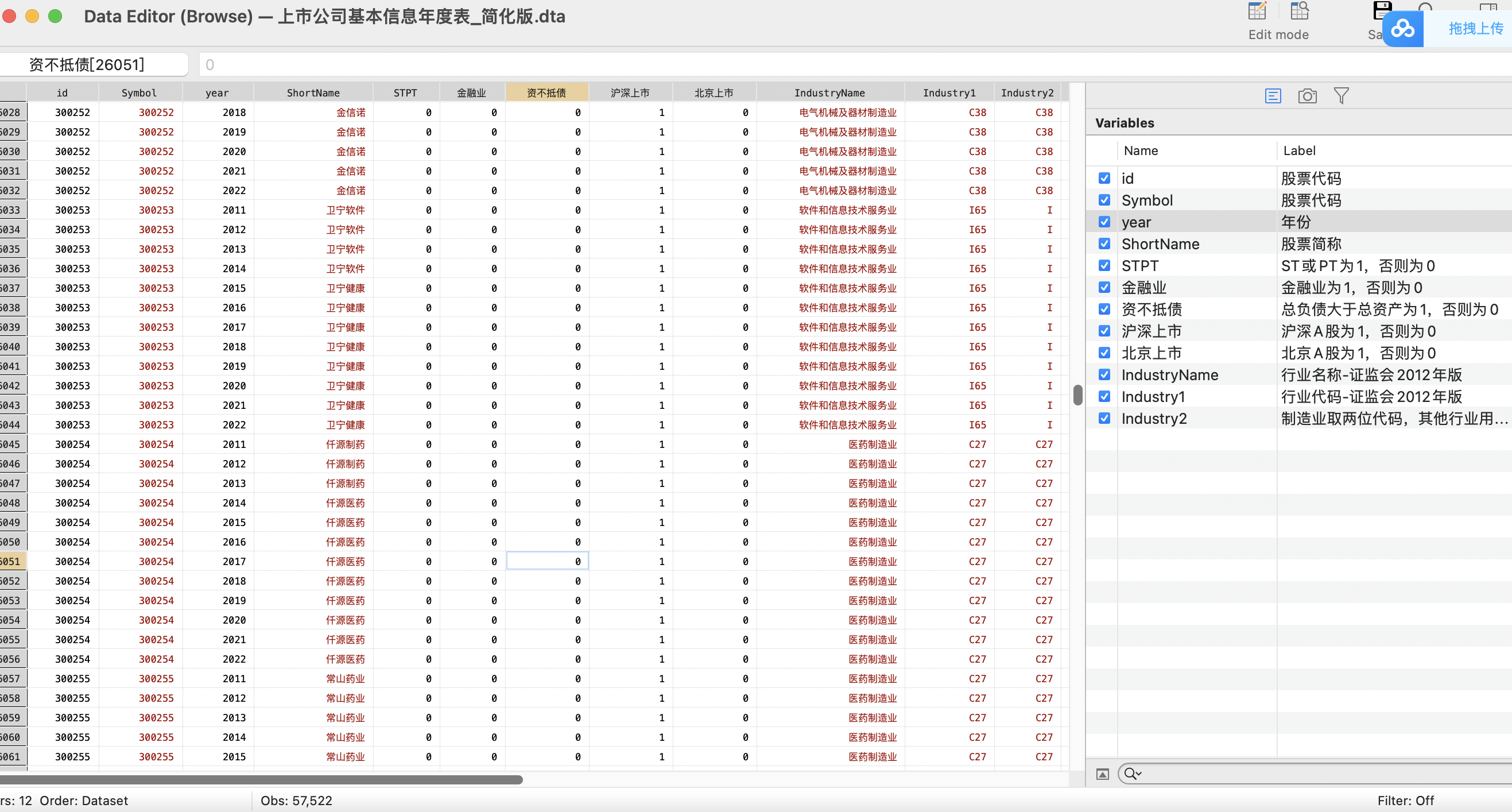Open the Filter funnel icon

point(1341,96)
